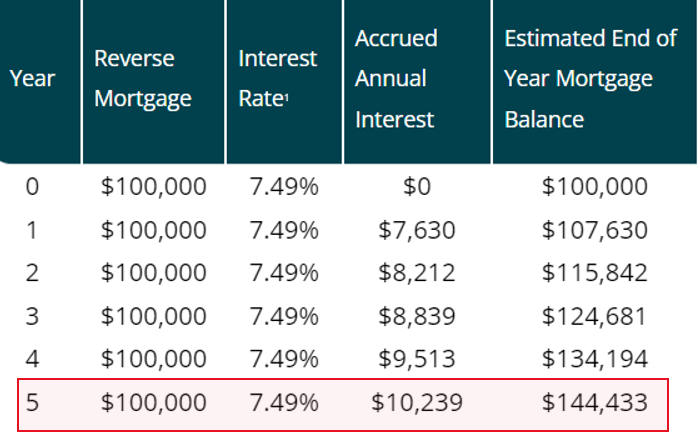Click the $115,842 mortgage balance
The width and height of the screenshot is (698, 438).
594,272
